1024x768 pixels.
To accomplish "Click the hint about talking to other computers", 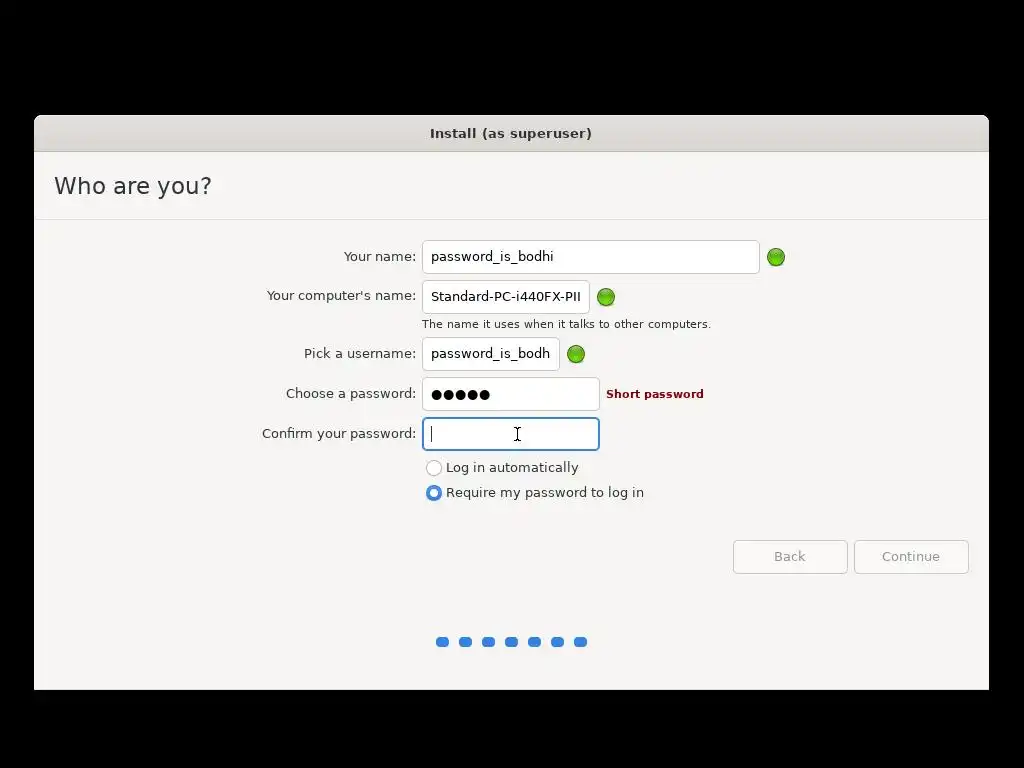I will [x=566, y=324].
